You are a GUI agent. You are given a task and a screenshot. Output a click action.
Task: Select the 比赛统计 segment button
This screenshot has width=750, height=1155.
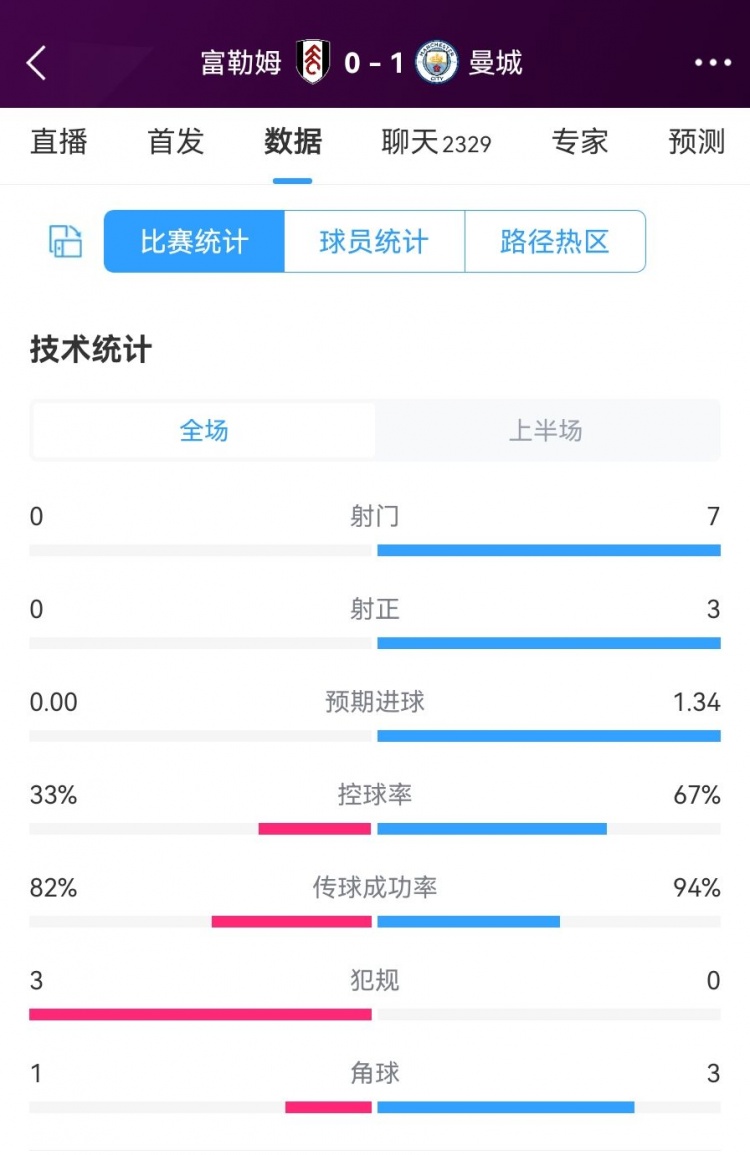[194, 242]
